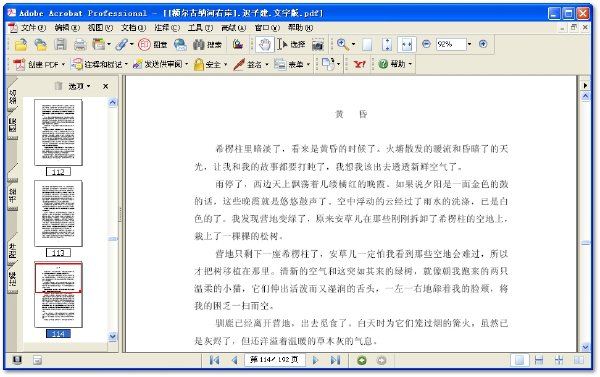Click the colorful picture tasks icon

click(238, 44)
